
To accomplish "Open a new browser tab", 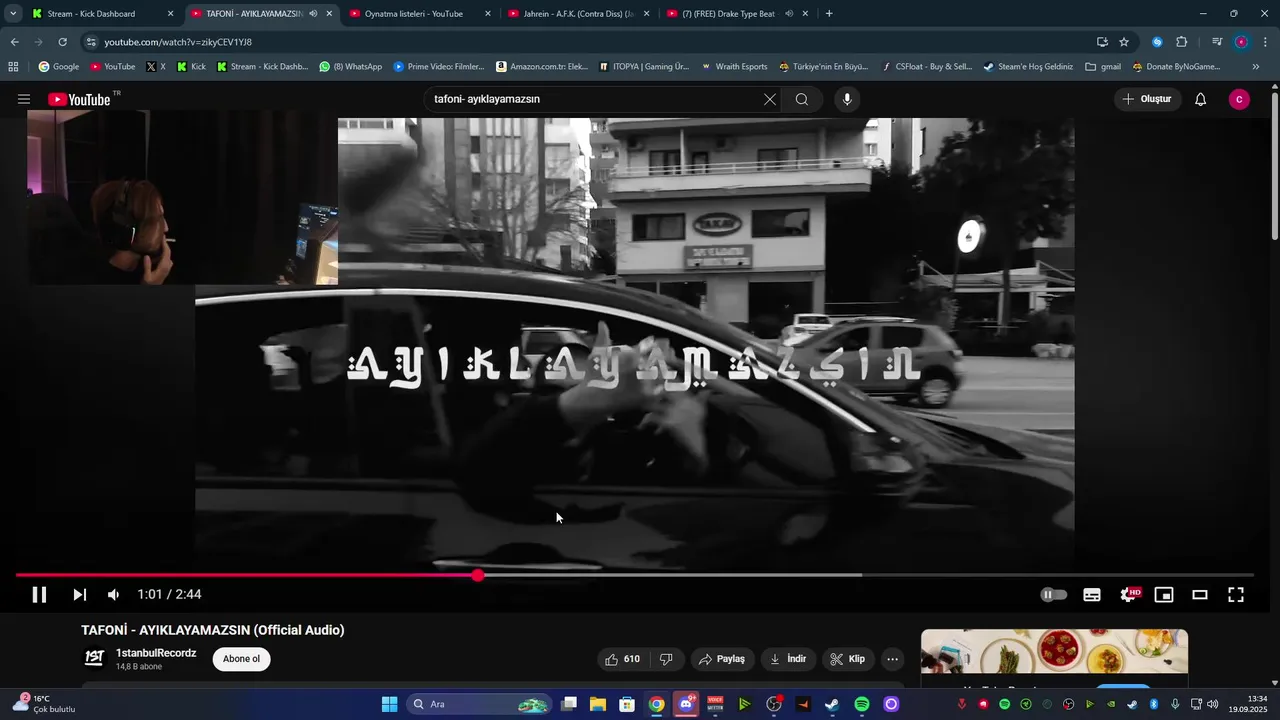I will [x=829, y=14].
